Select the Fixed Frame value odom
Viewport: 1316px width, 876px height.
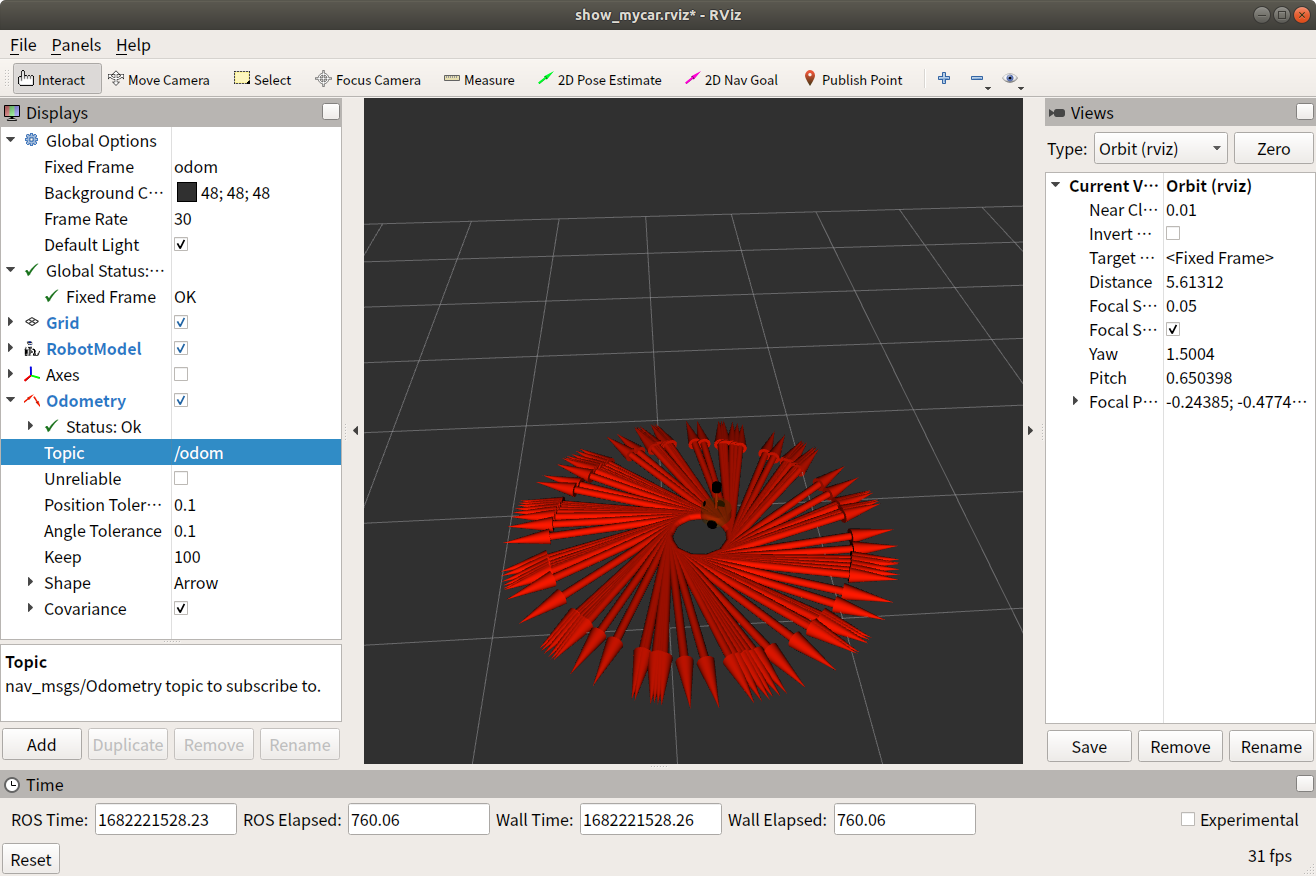[x=196, y=167]
